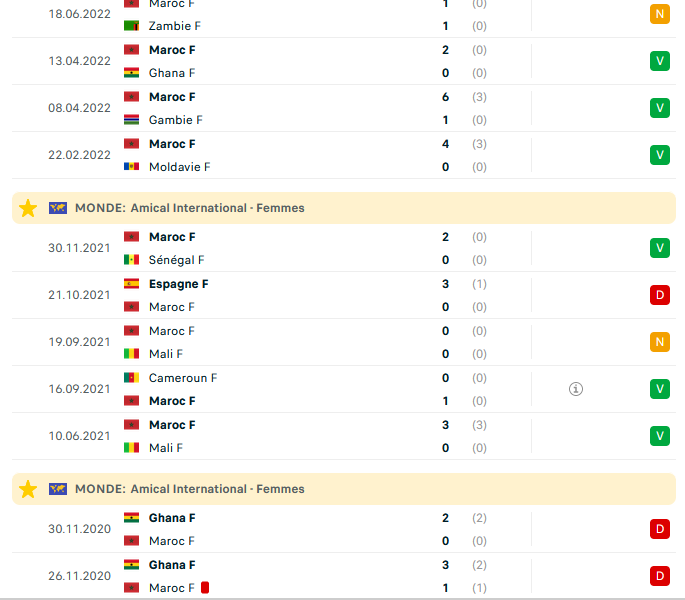685x600 pixels.
Task: Click the red D badge for 30.11.2020 match
Action: pos(660,529)
